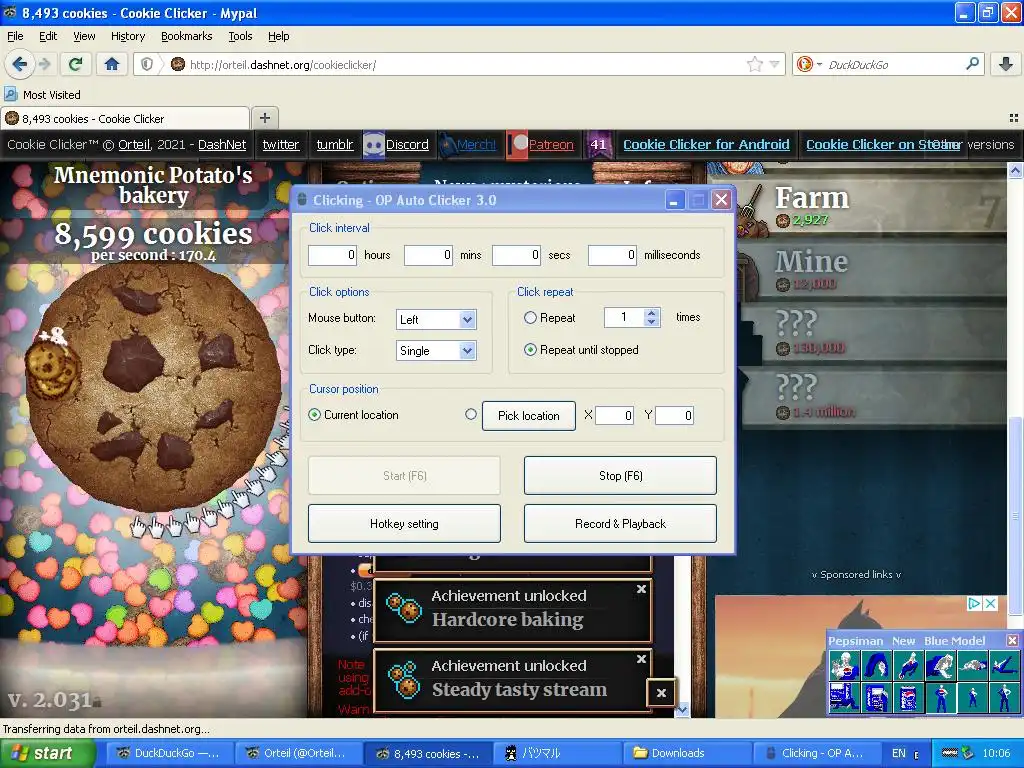Open the View menu
Viewport: 1024px width, 768px height.
[84, 36]
